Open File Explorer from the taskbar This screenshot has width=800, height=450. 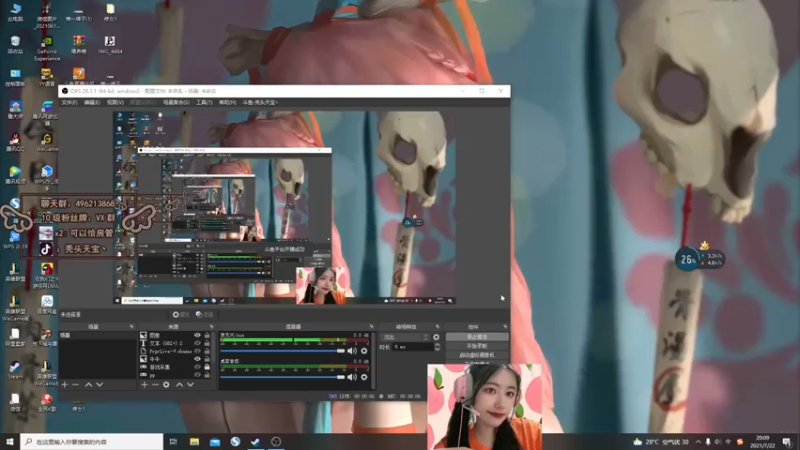click(194, 441)
